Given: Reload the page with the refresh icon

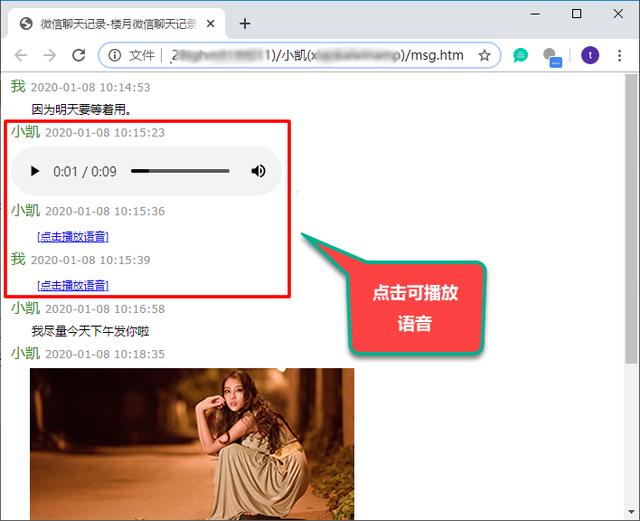Looking at the screenshot, I should (x=78, y=55).
